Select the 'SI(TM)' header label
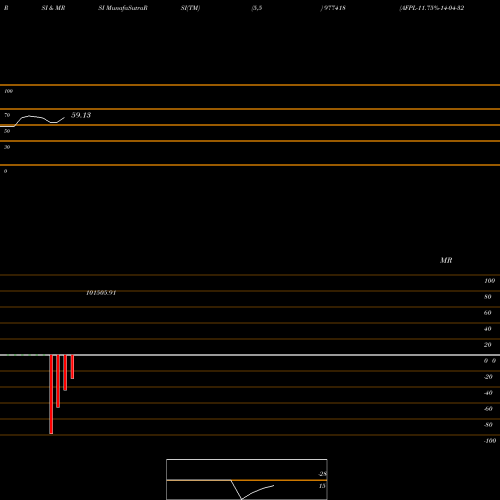This screenshot has width=500, height=500. [190, 8]
